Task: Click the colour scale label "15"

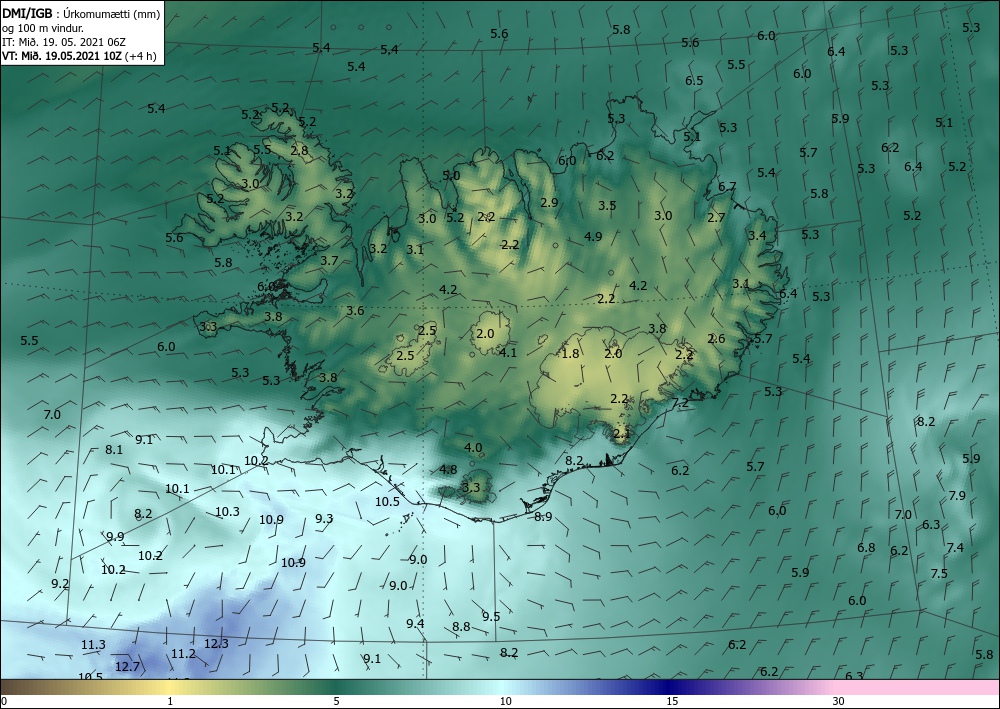Action: pyautogui.click(x=672, y=702)
